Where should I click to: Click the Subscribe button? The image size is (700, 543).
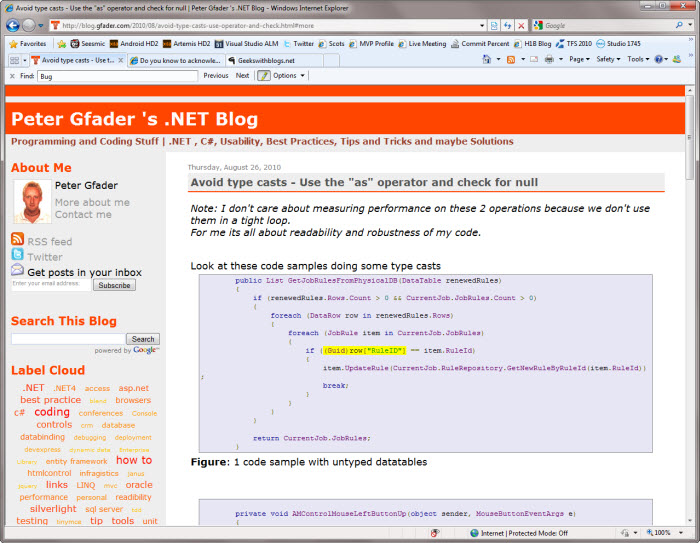pos(114,285)
